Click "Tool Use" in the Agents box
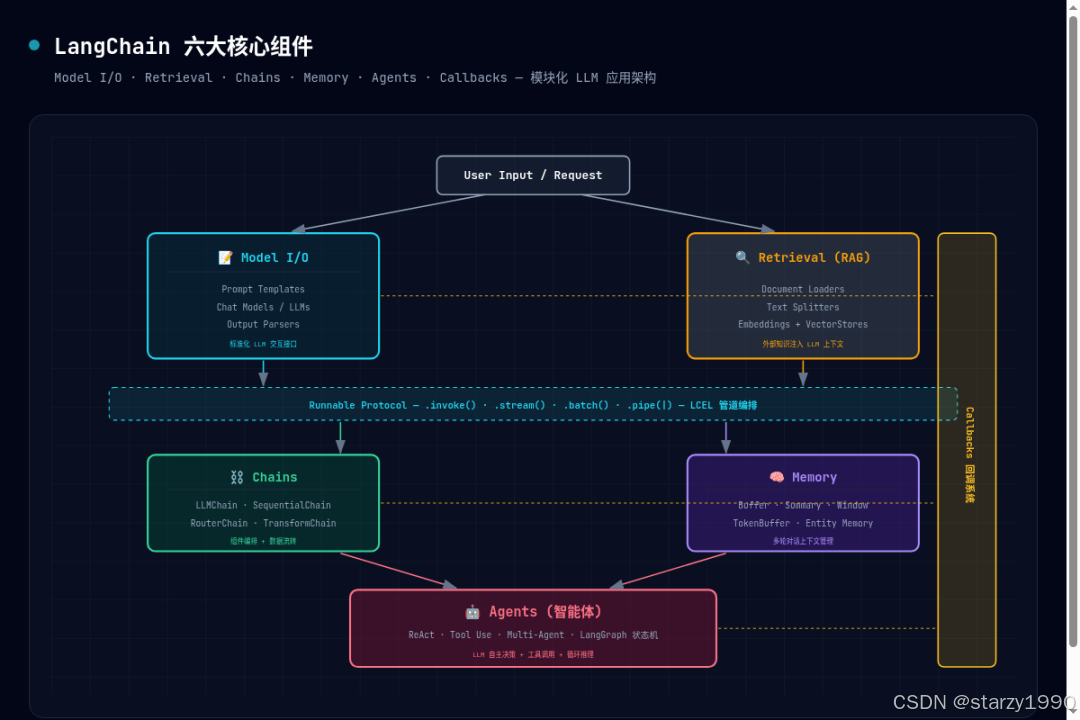 471,635
